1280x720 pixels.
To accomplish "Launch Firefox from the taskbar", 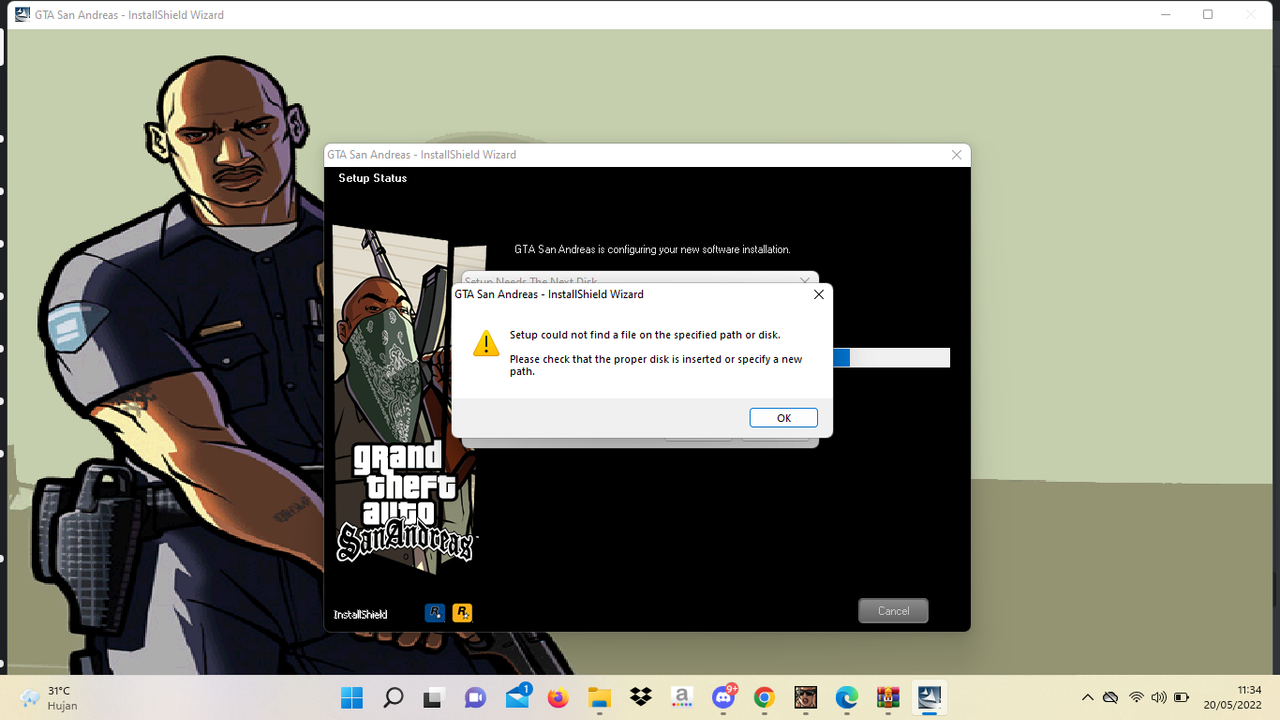I will (558, 697).
